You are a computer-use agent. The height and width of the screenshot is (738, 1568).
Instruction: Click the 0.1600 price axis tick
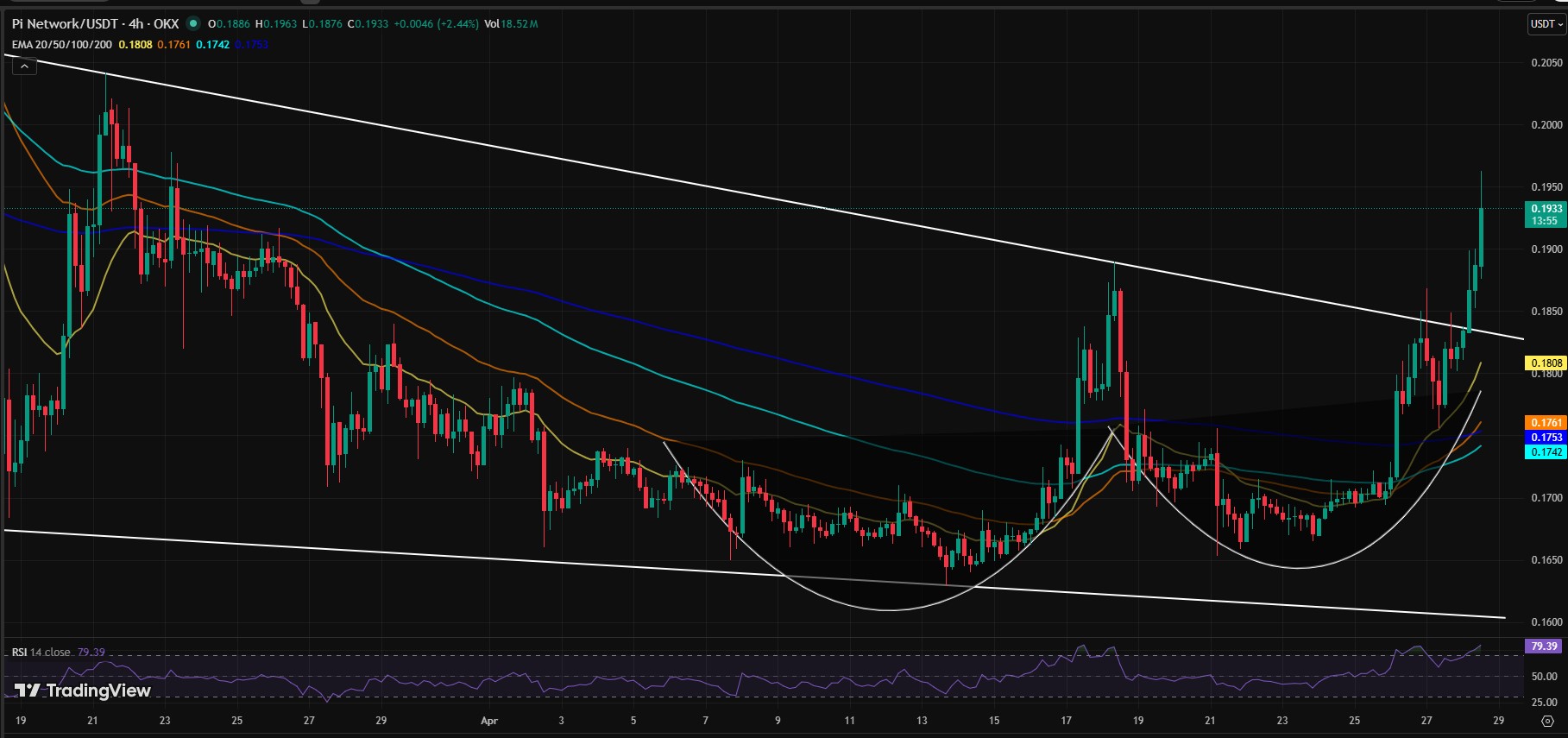pyautogui.click(x=1546, y=622)
